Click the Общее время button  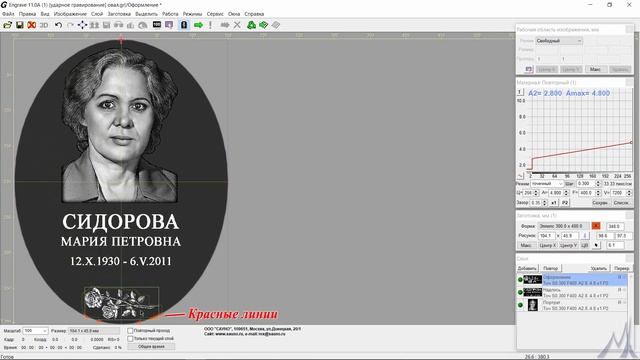[151, 347]
